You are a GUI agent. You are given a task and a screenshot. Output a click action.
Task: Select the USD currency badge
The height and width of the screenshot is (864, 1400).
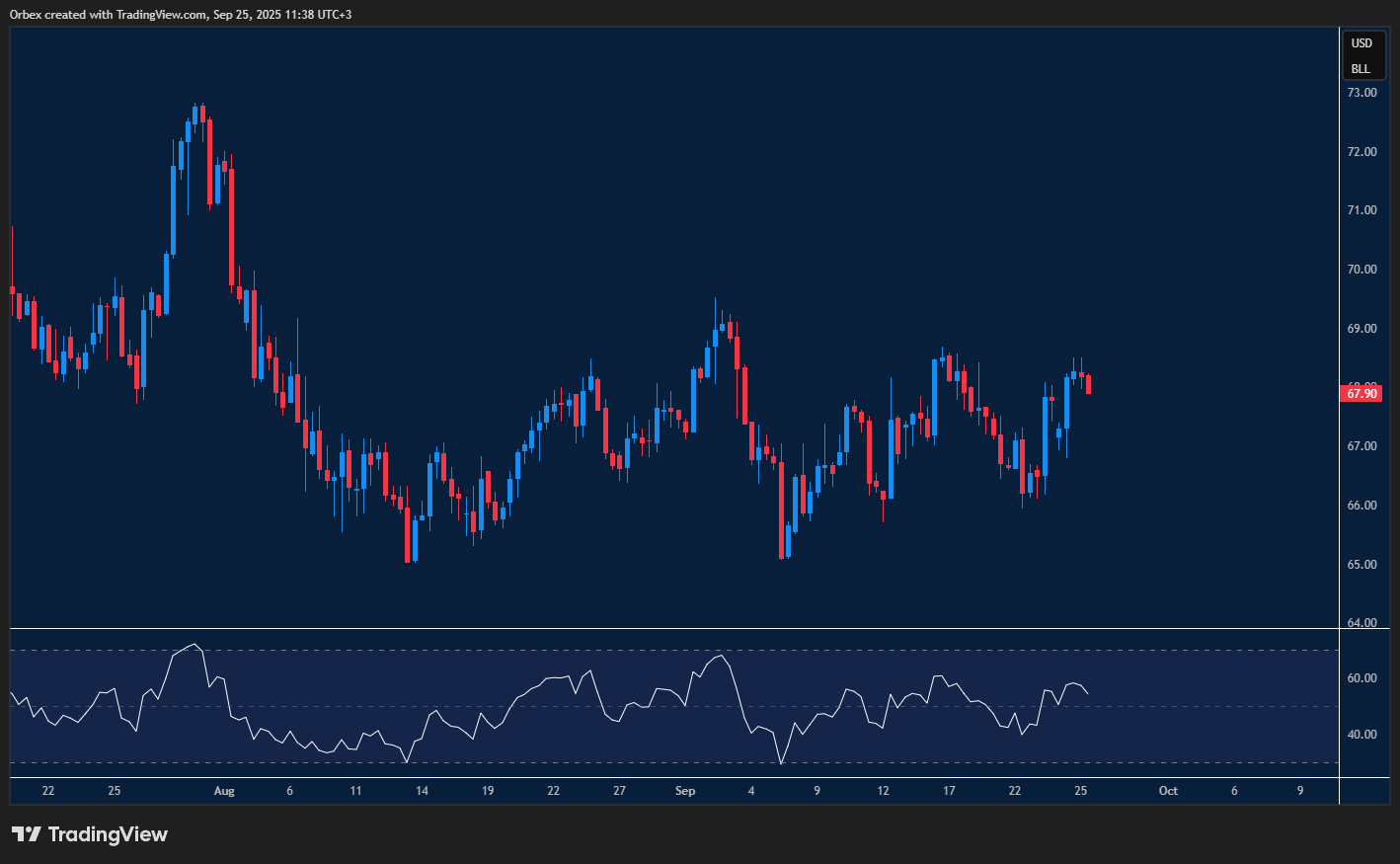(x=1361, y=42)
